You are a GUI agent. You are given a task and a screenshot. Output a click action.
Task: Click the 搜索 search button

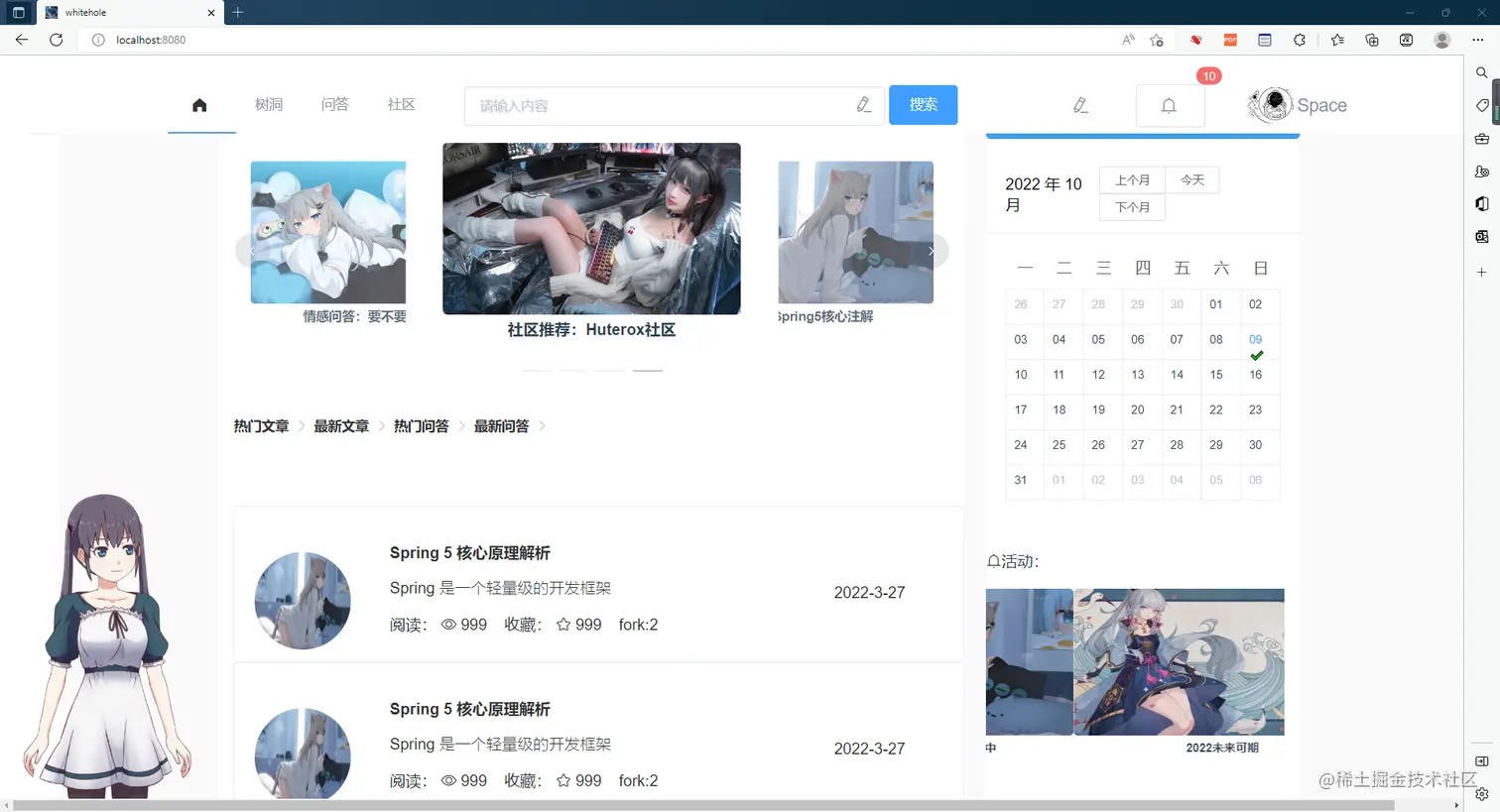[923, 105]
